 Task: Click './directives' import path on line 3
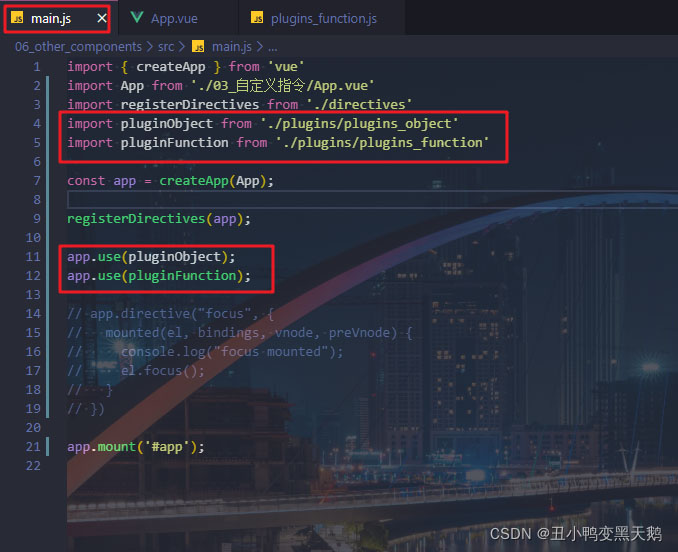[359, 105]
